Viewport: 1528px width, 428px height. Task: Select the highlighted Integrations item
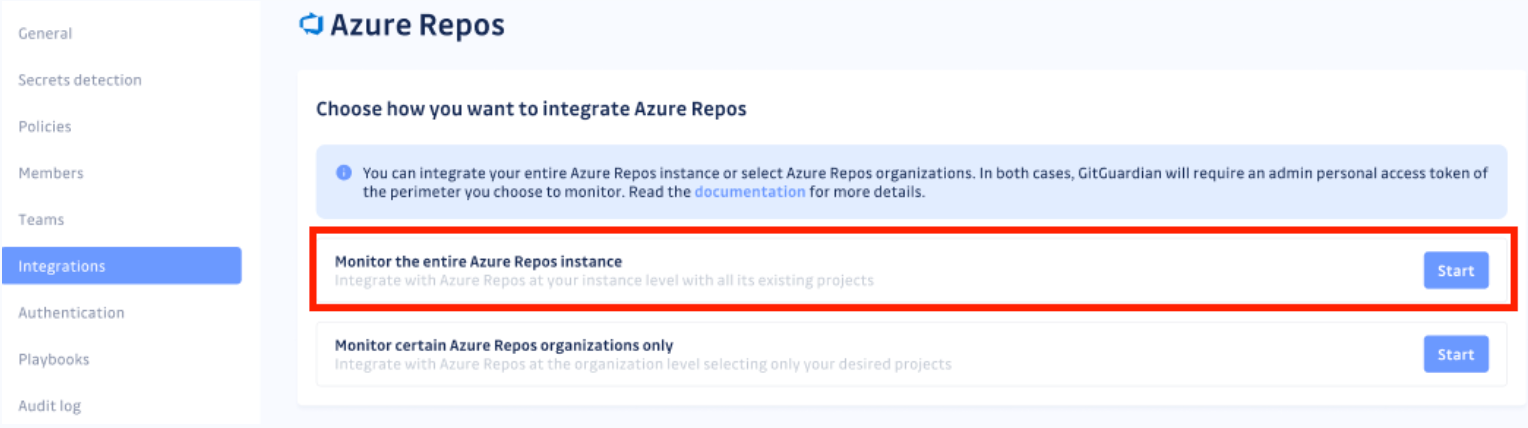(x=121, y=266)
